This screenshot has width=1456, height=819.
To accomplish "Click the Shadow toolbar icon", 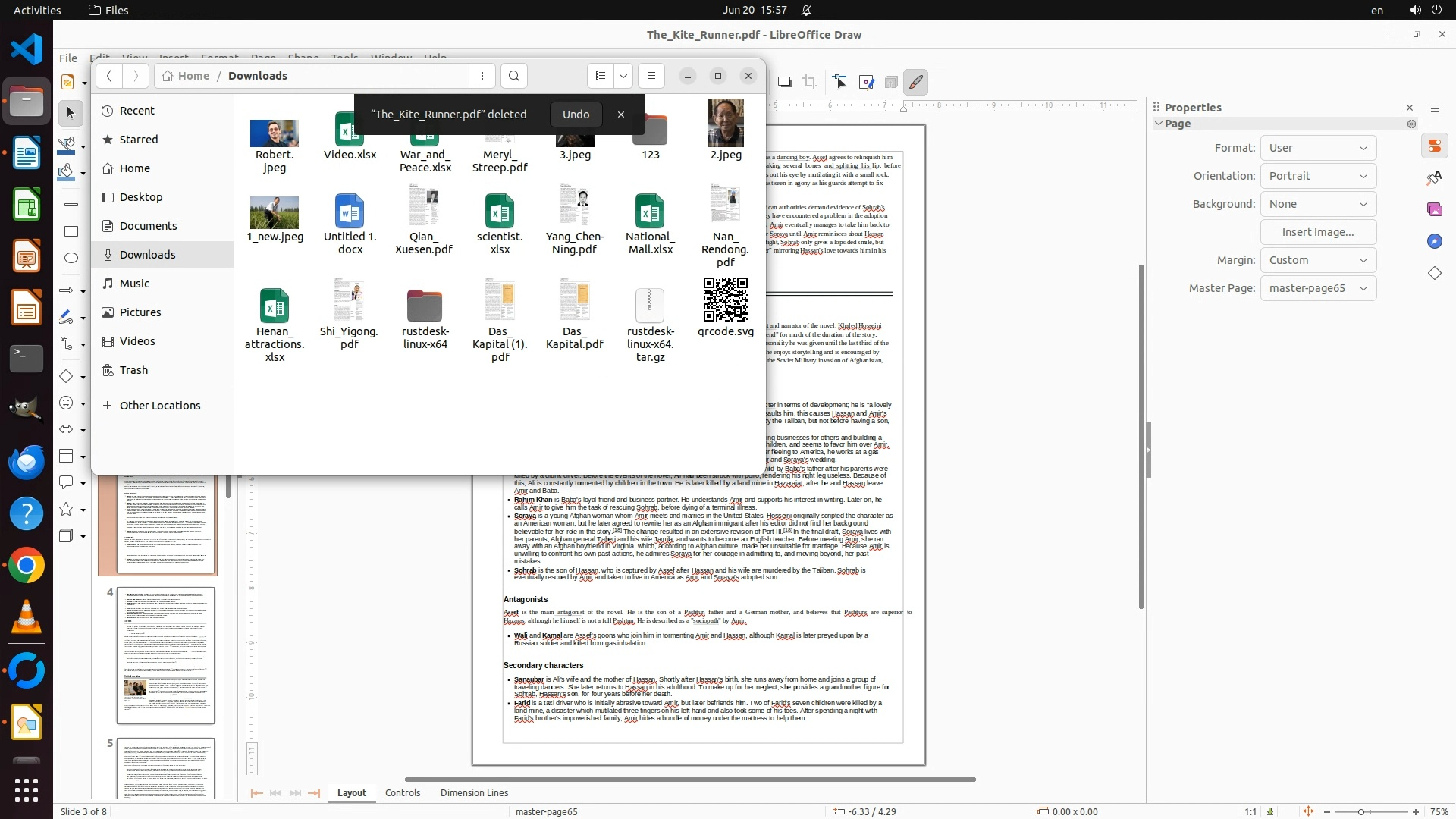I will coord(785,82).
